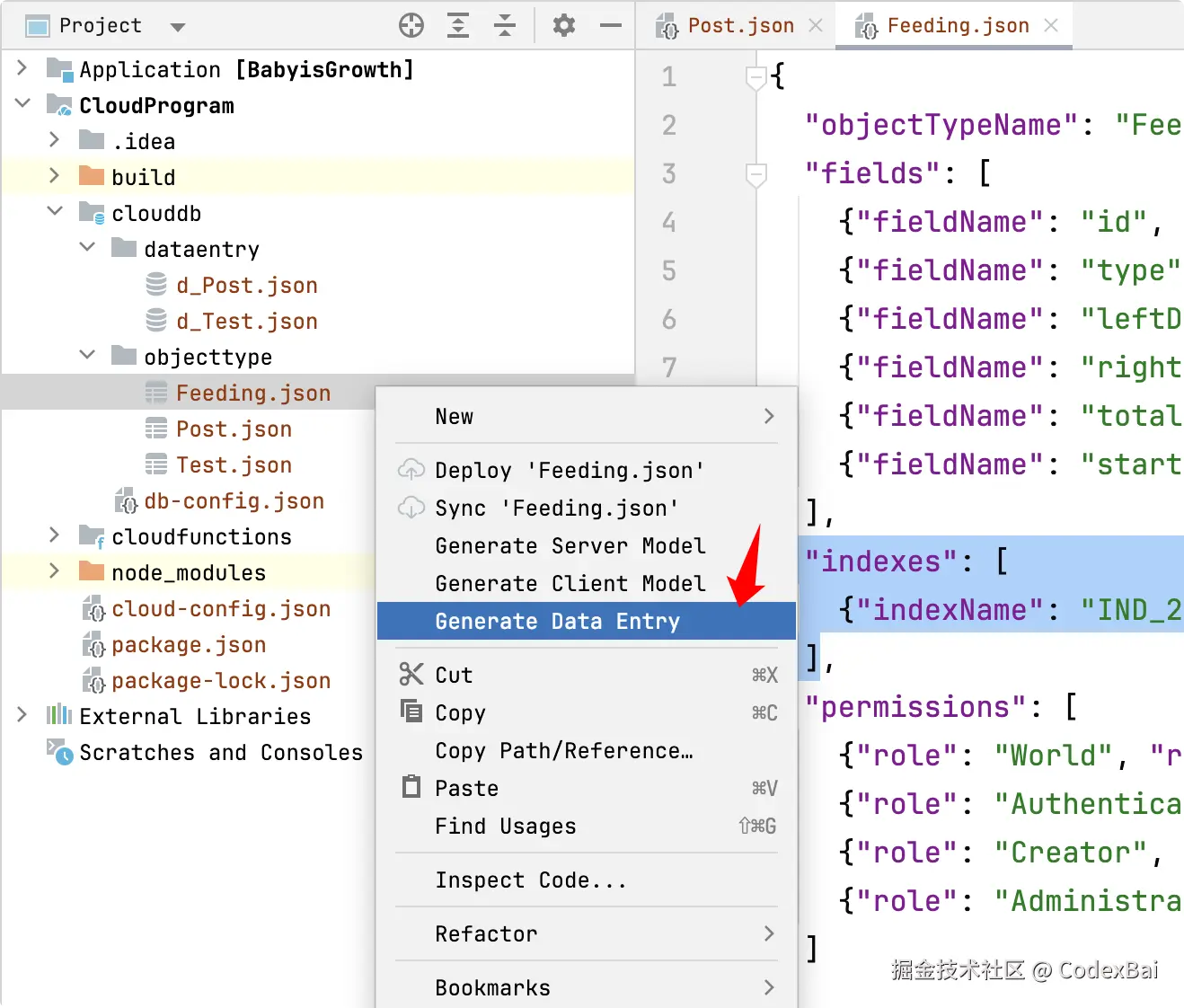Click editor line number 2

(x=669, y=125)
